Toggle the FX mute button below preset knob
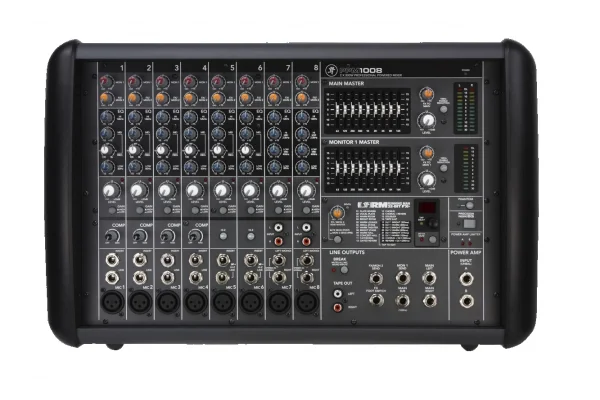 432,240
